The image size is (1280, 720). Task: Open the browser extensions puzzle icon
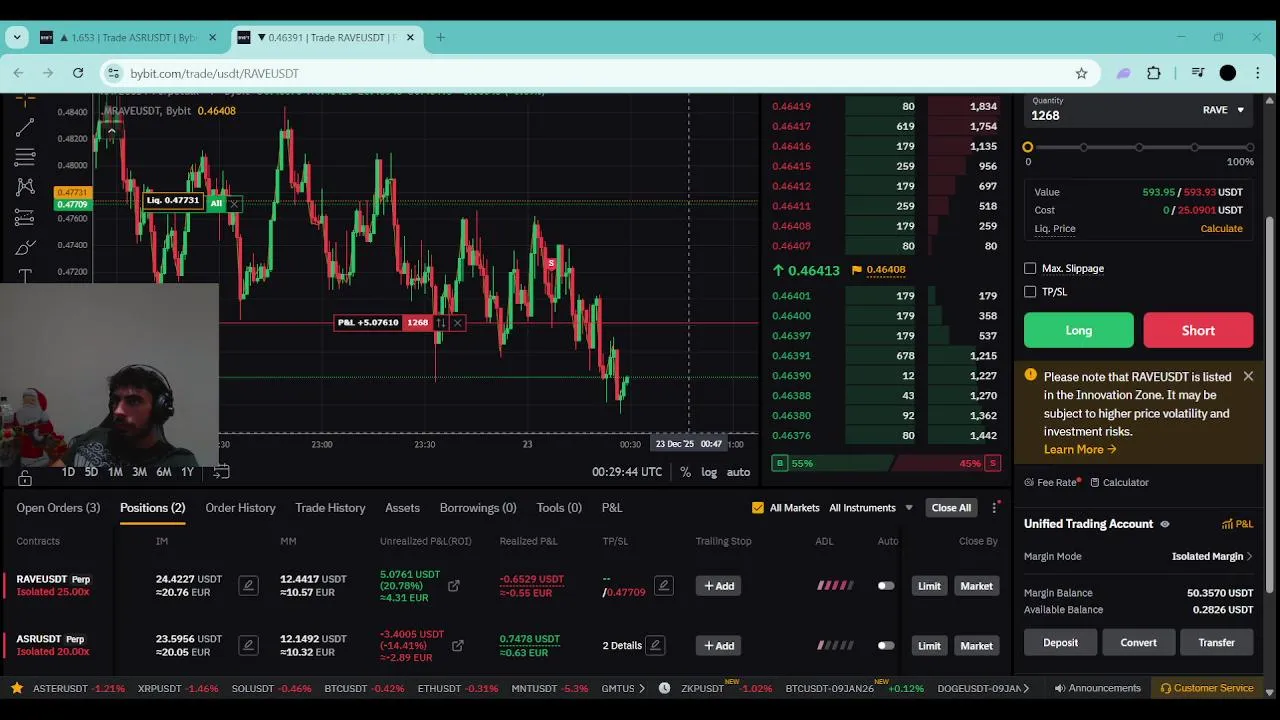pos(1154,73)
